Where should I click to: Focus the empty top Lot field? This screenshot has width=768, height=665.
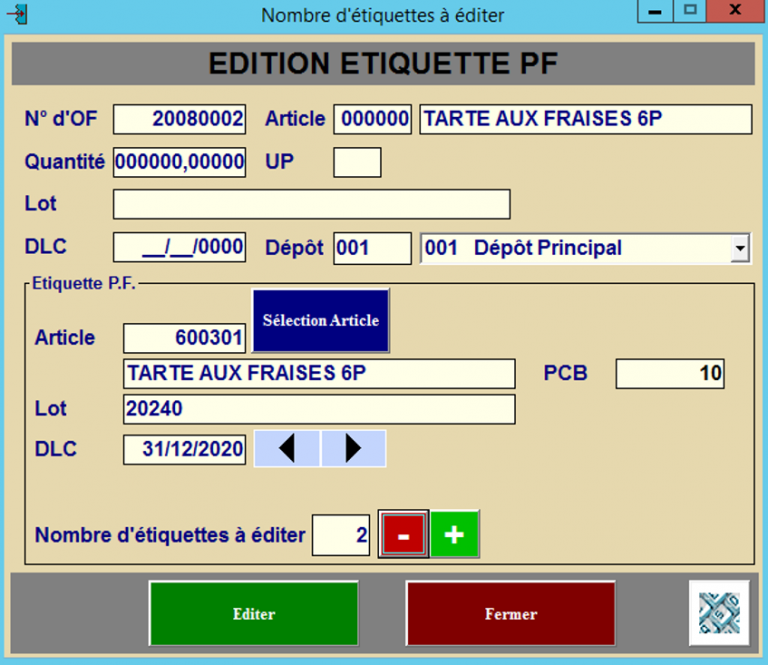tap(311, 204)
